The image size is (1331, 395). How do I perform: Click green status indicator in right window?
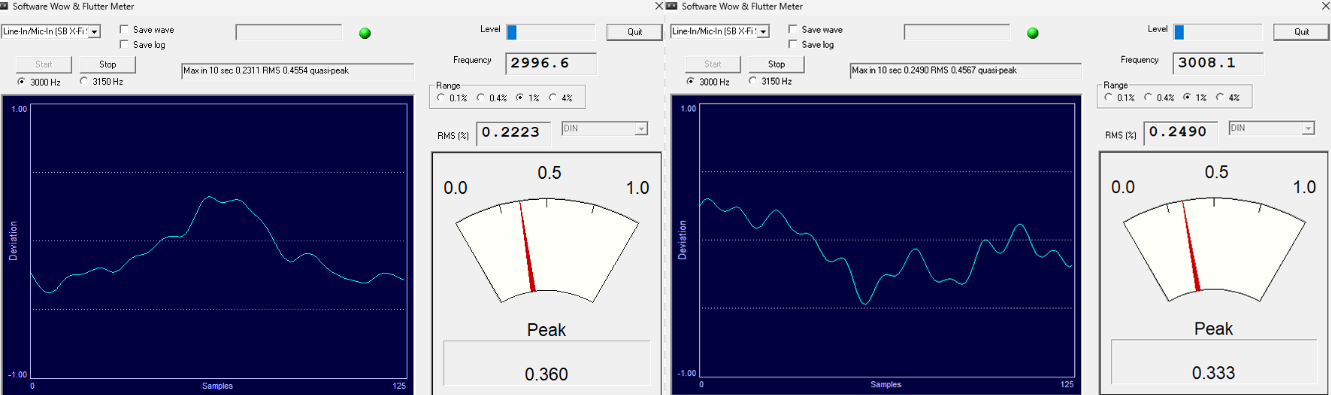click(1033, 33)
